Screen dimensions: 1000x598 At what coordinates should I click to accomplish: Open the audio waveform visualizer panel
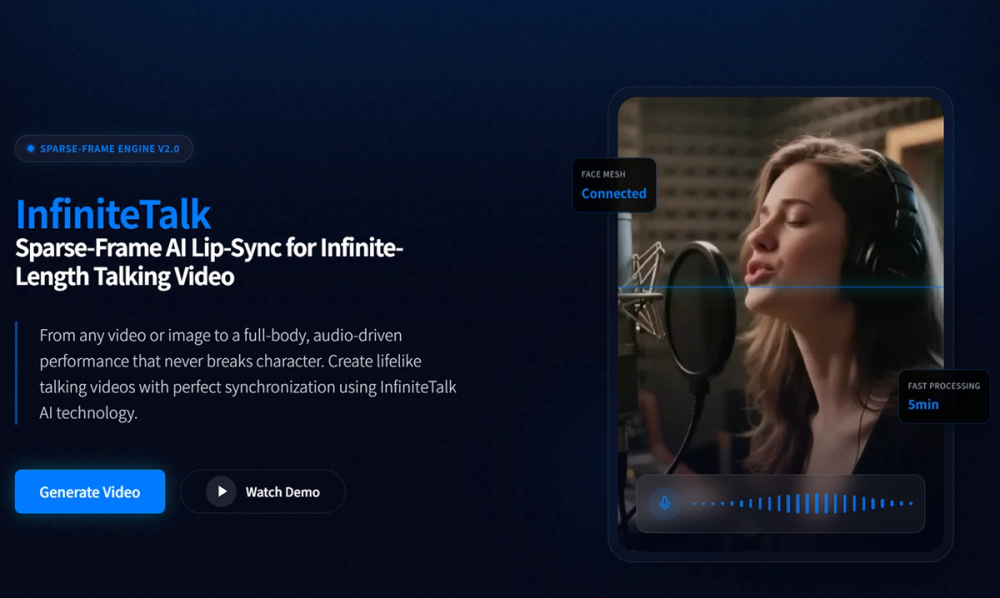click(780, 503)
